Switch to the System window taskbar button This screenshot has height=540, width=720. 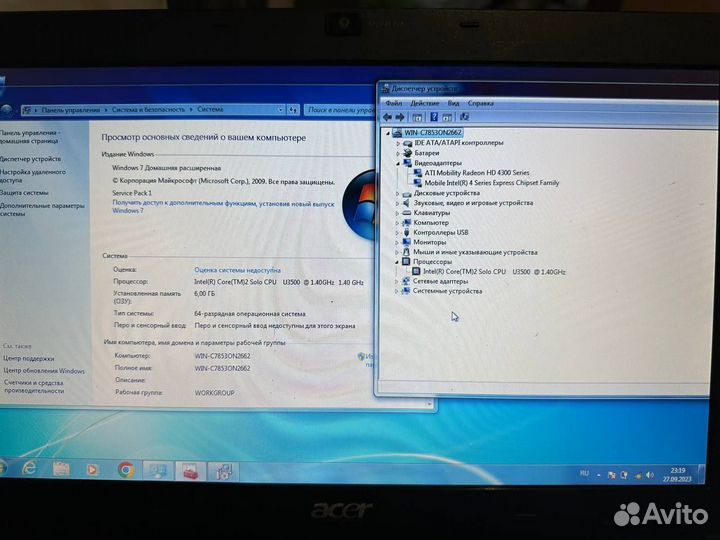(158, 471)
